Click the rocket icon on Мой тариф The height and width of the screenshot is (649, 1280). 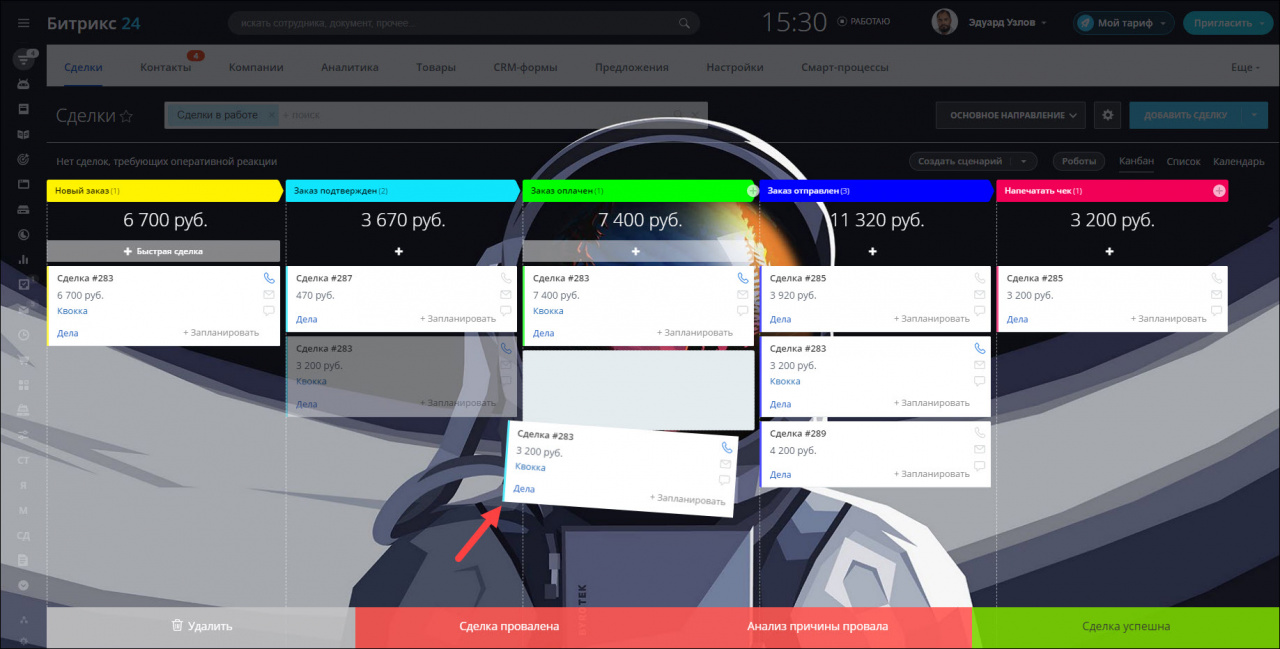coord(1087,23)
